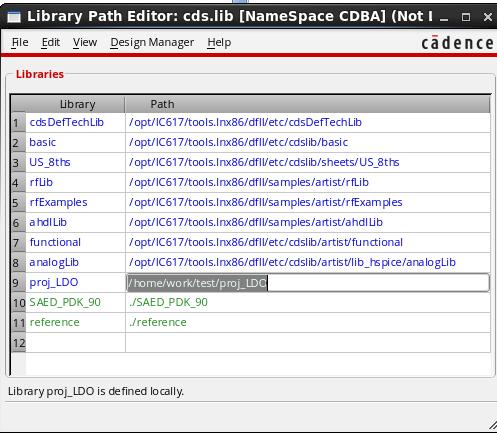Click the path ending in artist/rfLib
497x433 pixels.
308,183
